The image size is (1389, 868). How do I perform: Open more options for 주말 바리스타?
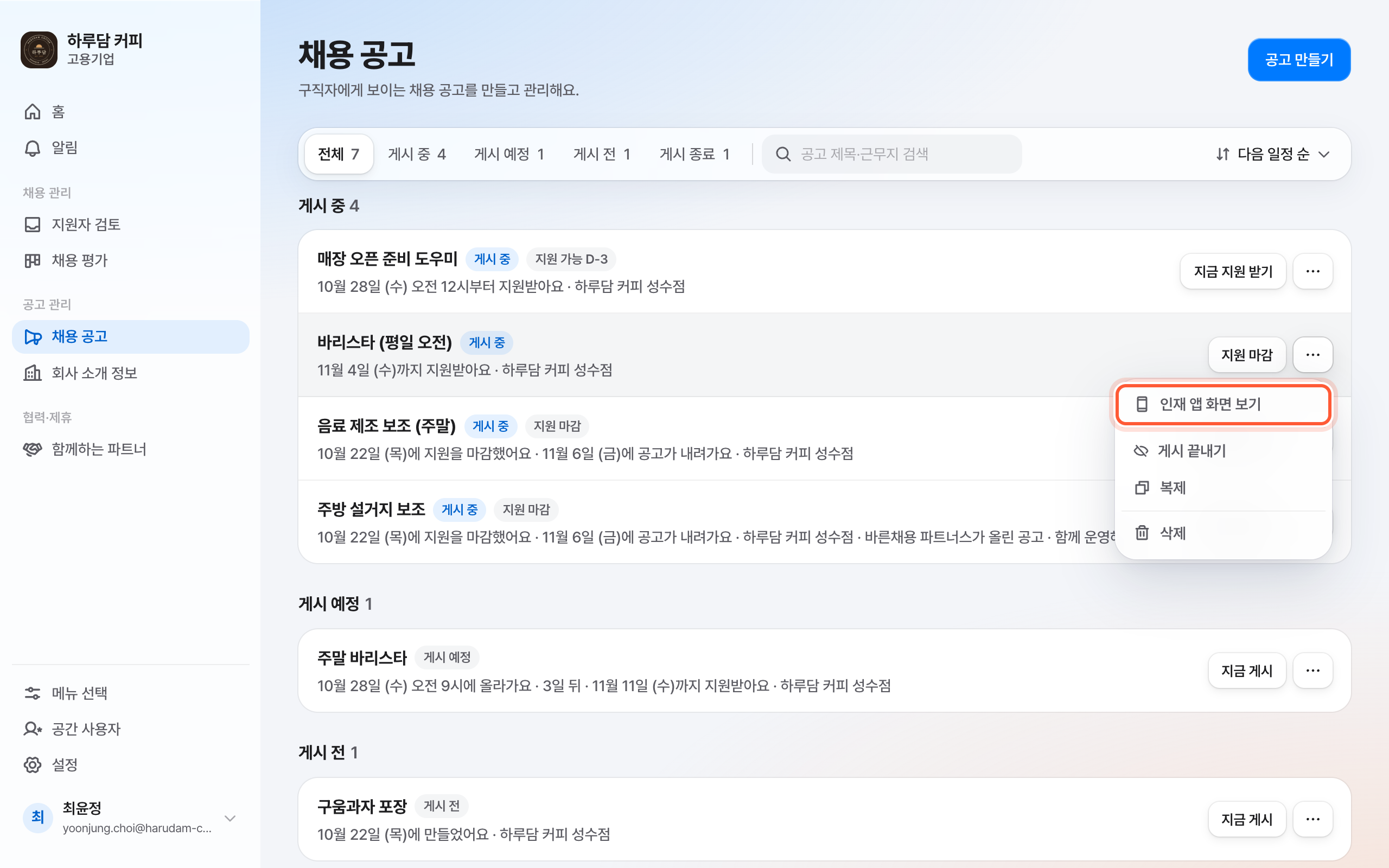[x=1312, y=671]
